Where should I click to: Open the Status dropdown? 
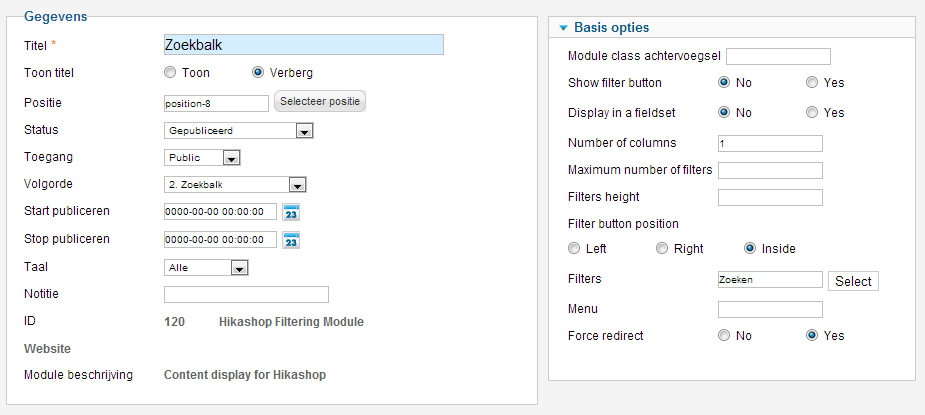pyautogui.click(x=305, y=131)
